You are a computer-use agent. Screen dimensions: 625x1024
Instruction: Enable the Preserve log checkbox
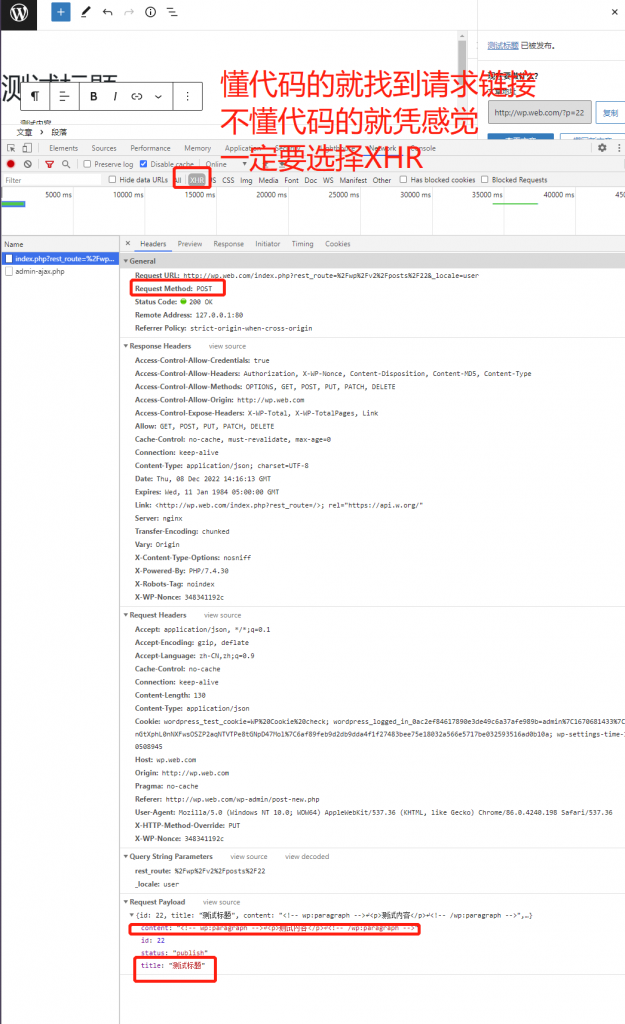pyautogui.click(x=87, y=164)
